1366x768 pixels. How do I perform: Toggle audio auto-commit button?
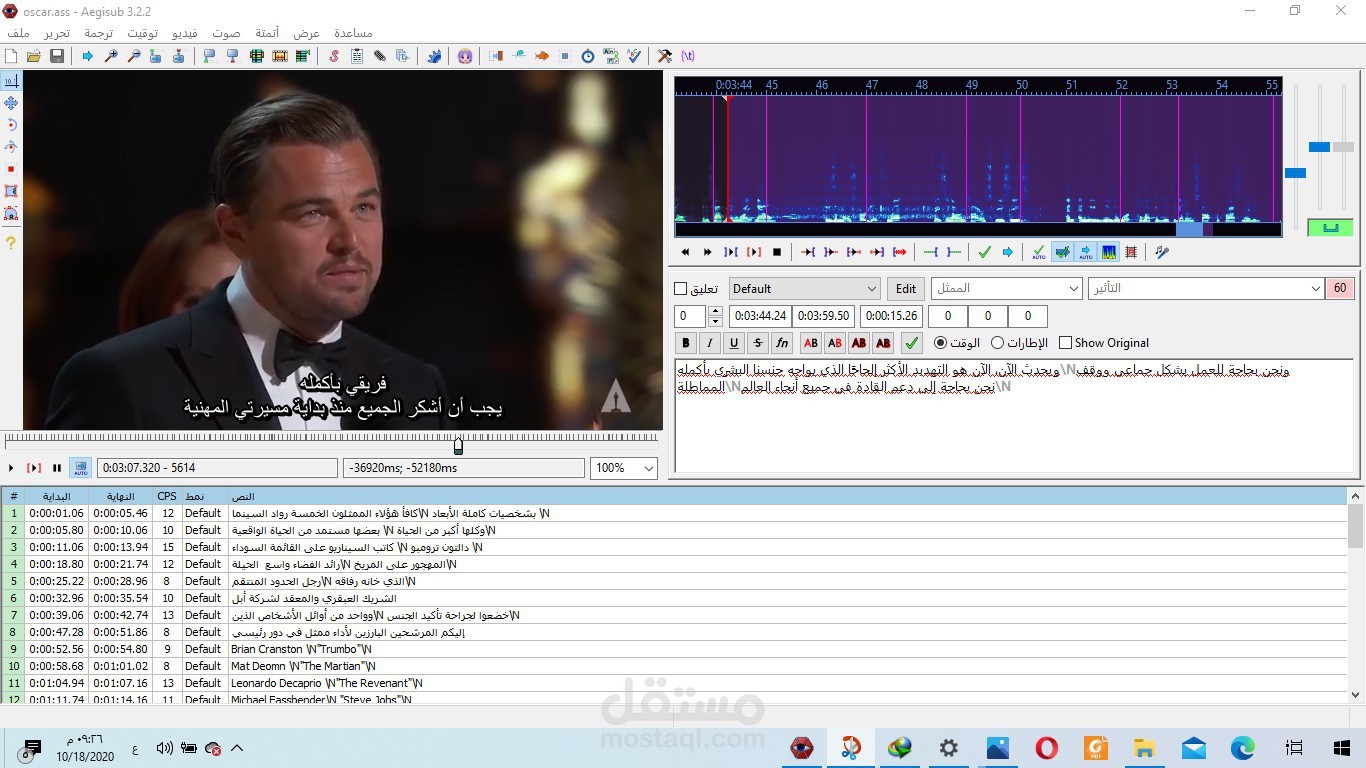coord(1038,252)
